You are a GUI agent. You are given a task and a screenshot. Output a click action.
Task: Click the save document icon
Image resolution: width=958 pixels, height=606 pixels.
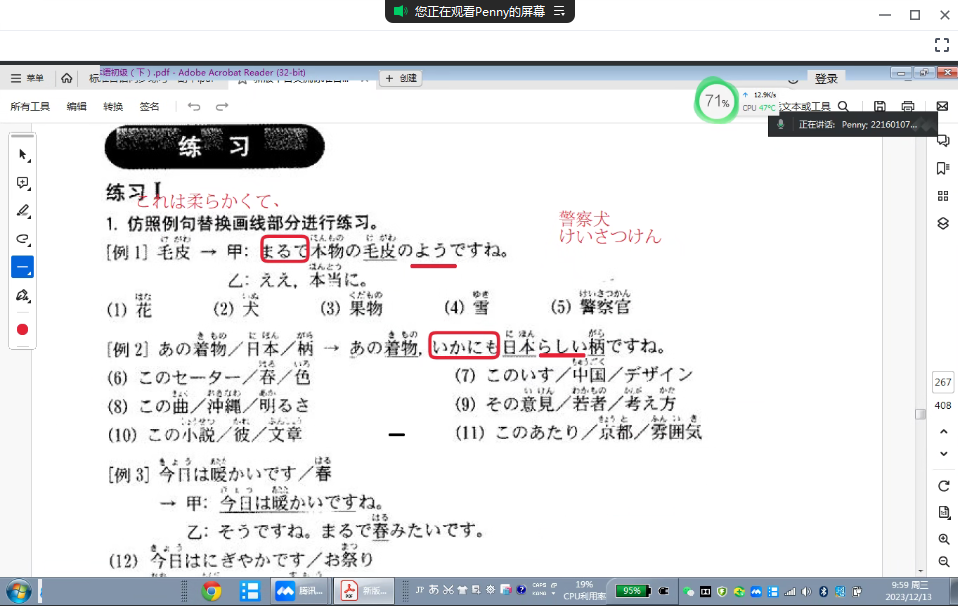[879, 106]
